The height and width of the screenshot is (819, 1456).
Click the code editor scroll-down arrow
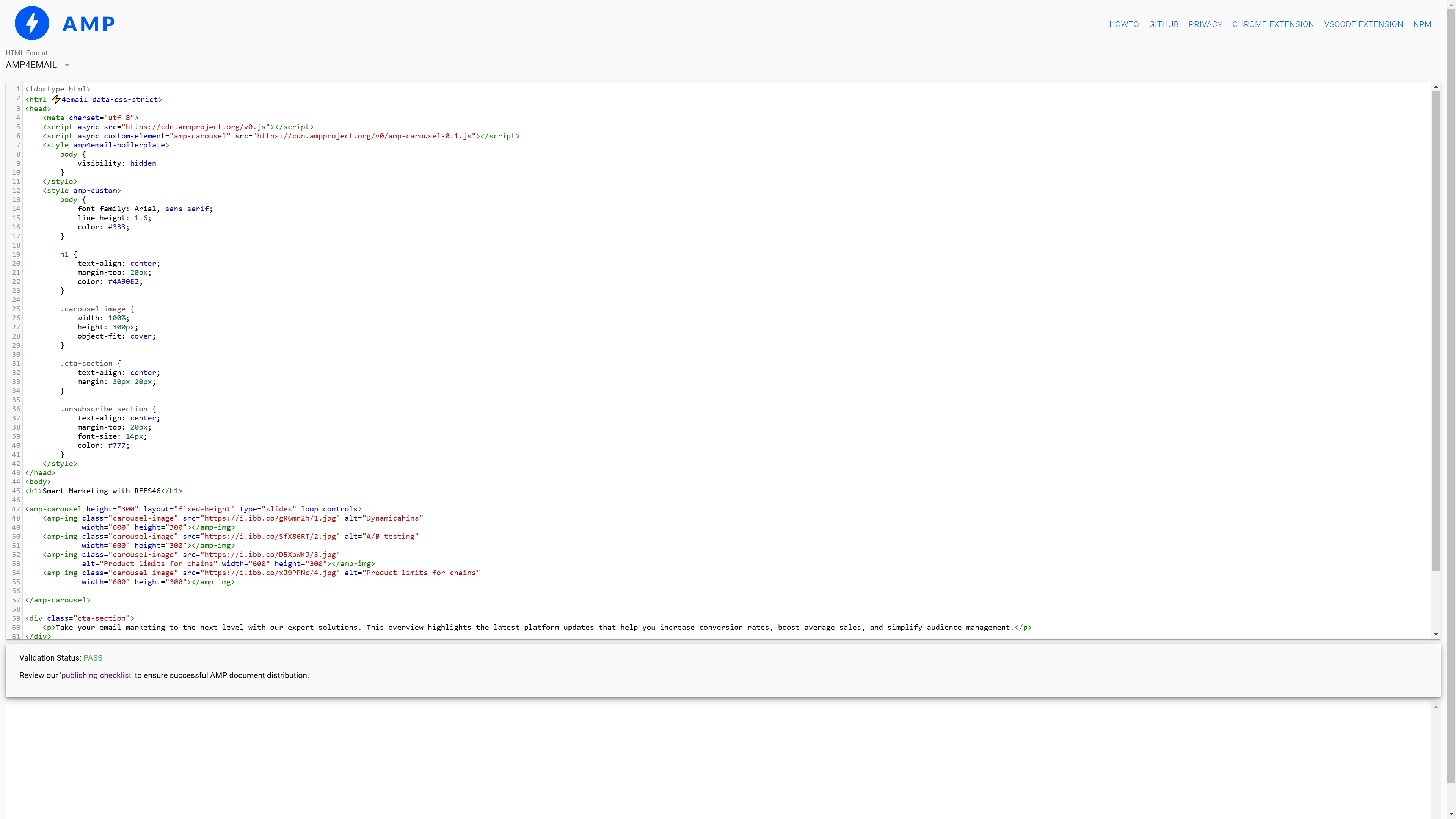pyautogui.click(x=1436, y=634)
